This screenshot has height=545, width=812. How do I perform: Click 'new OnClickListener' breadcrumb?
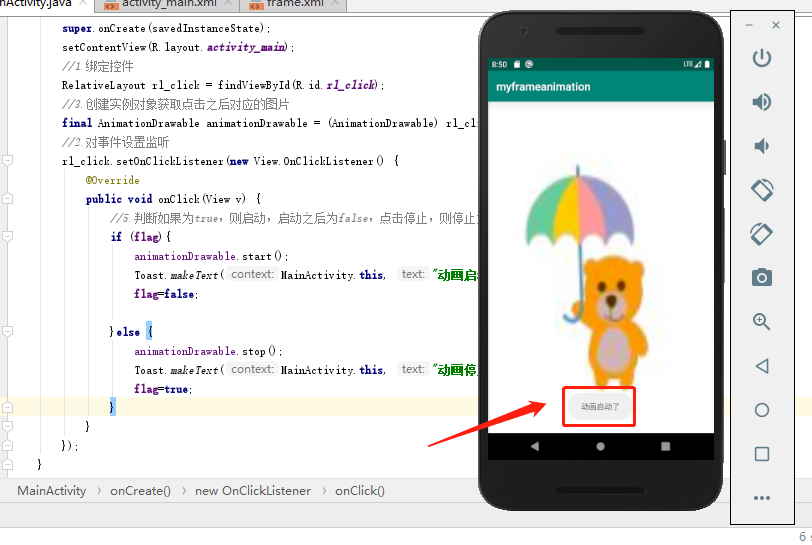[x=253, y=491]
